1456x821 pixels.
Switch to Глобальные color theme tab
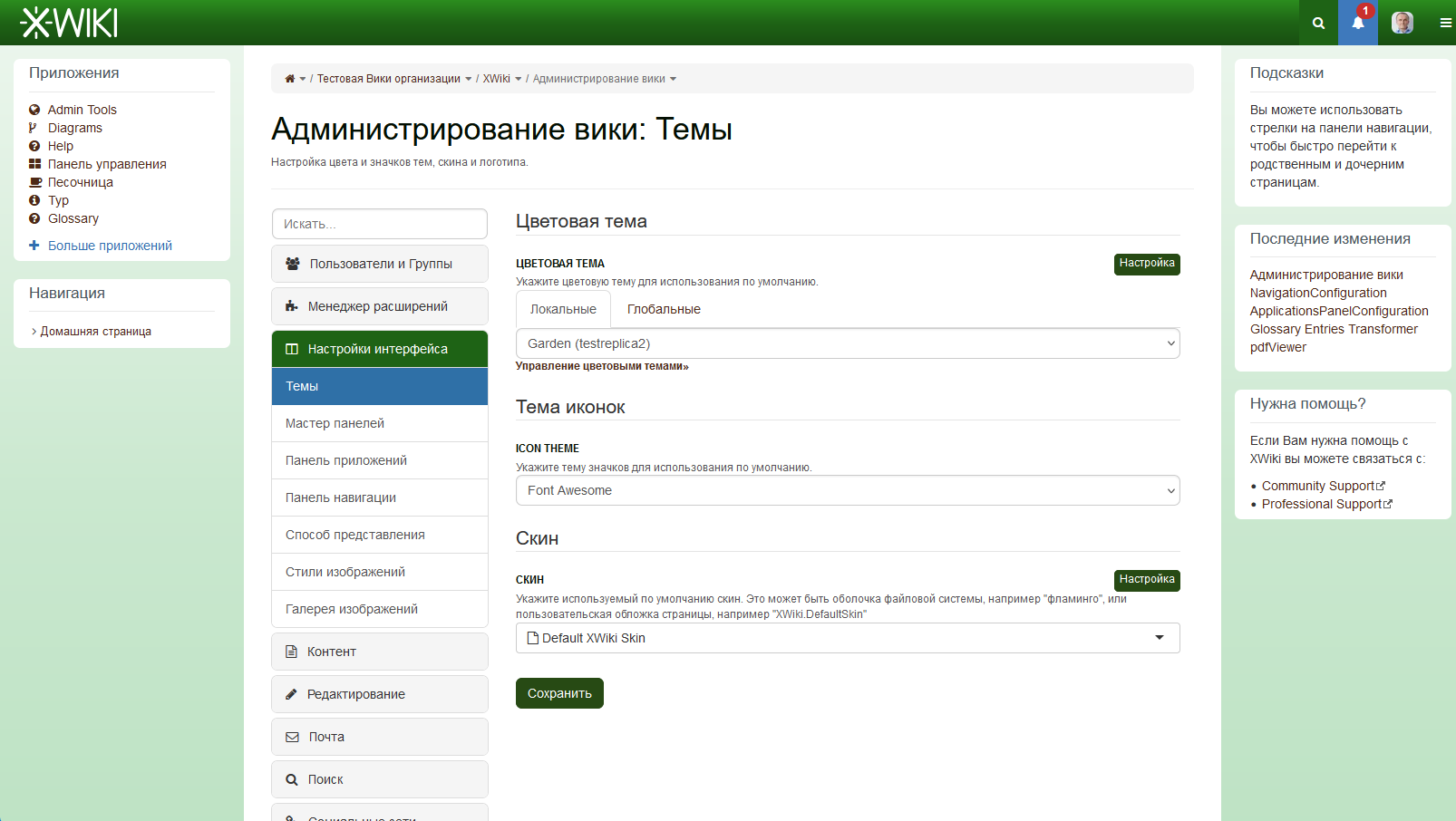664,309
